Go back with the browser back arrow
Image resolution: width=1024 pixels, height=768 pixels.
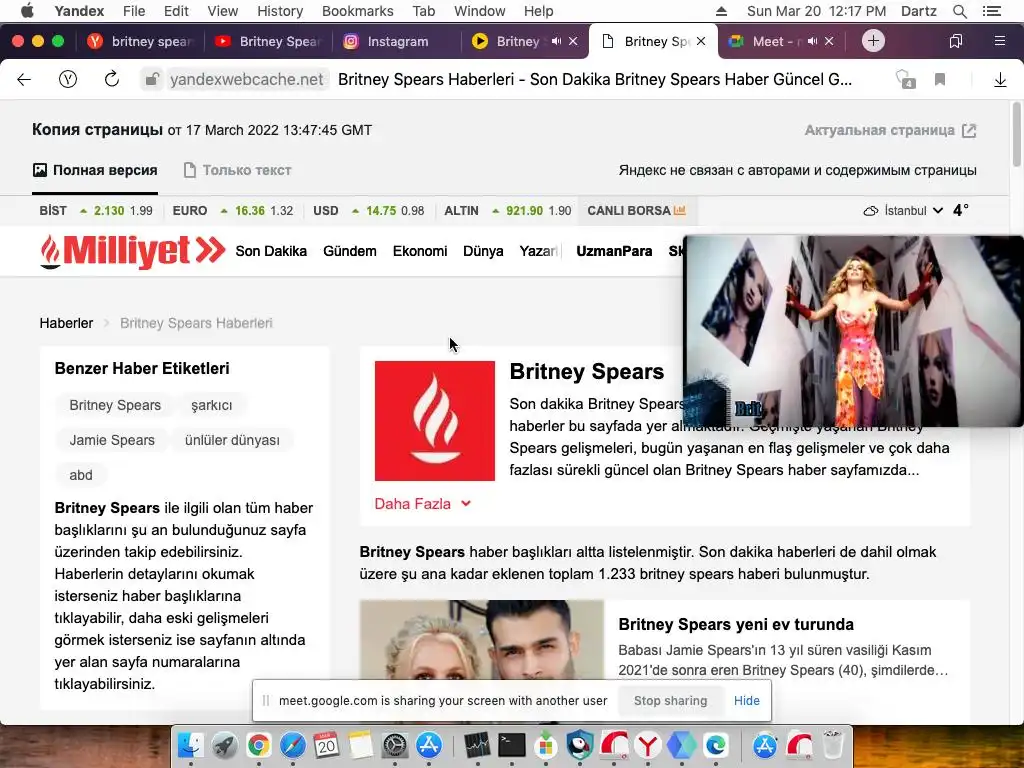tap(24, 80)
